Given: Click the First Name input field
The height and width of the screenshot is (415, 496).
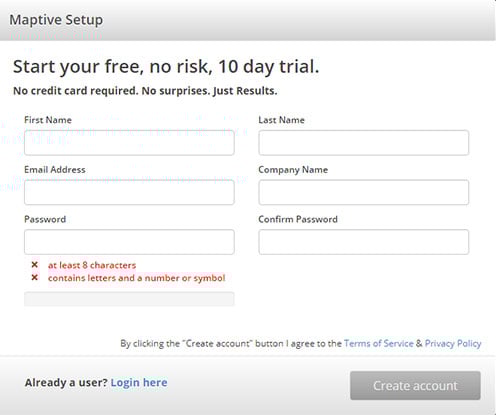Looking at the screenshot, I should (129, 143).
